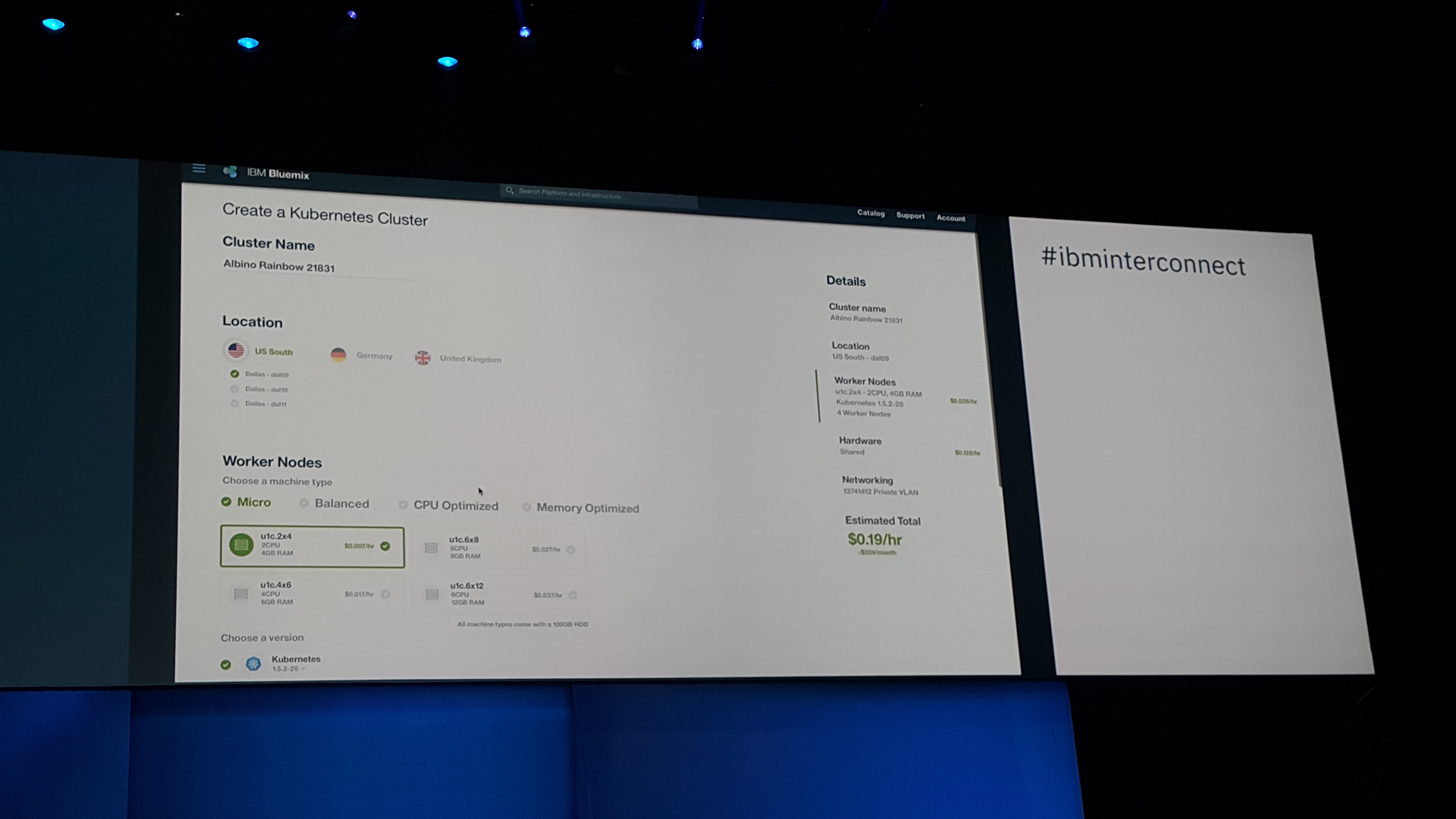The height and width of the screenshot is (819, 1456).
Task: Select the u1c.6x8 price radio button
Action: 571,549
